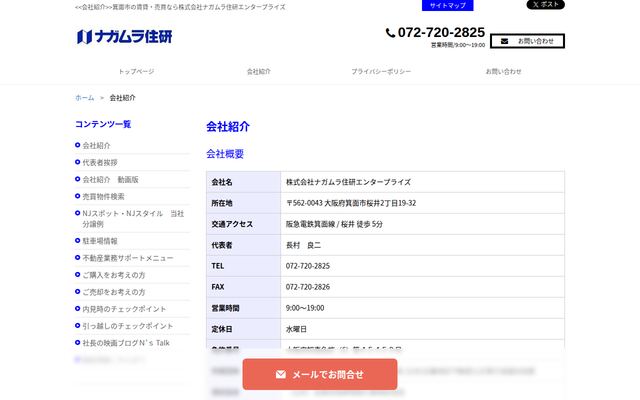
Task: Click the 営業時間 table header cell
Action: (x=244, y=308)
